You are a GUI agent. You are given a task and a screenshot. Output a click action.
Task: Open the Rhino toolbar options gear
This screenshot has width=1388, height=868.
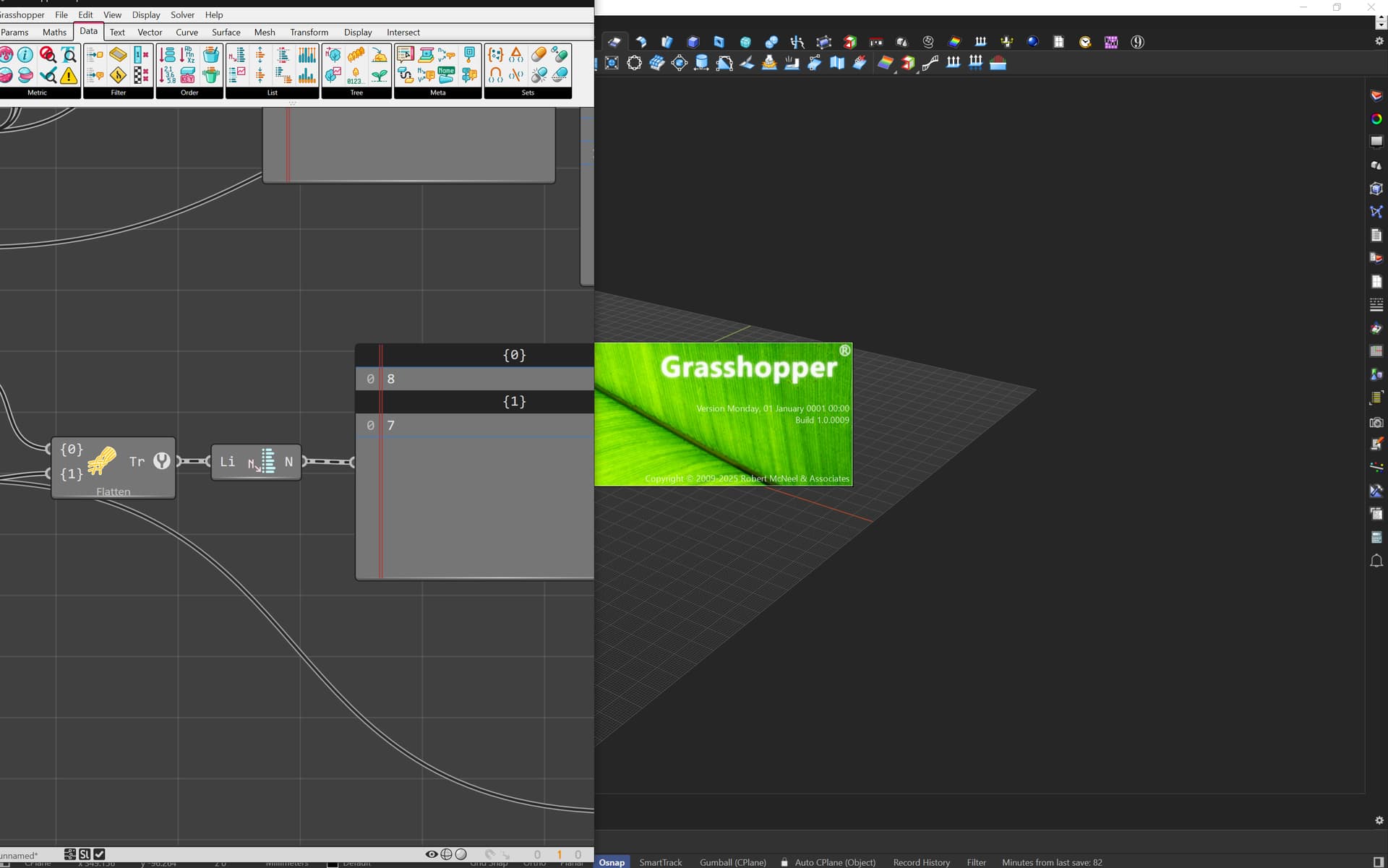click(1379, 42)
